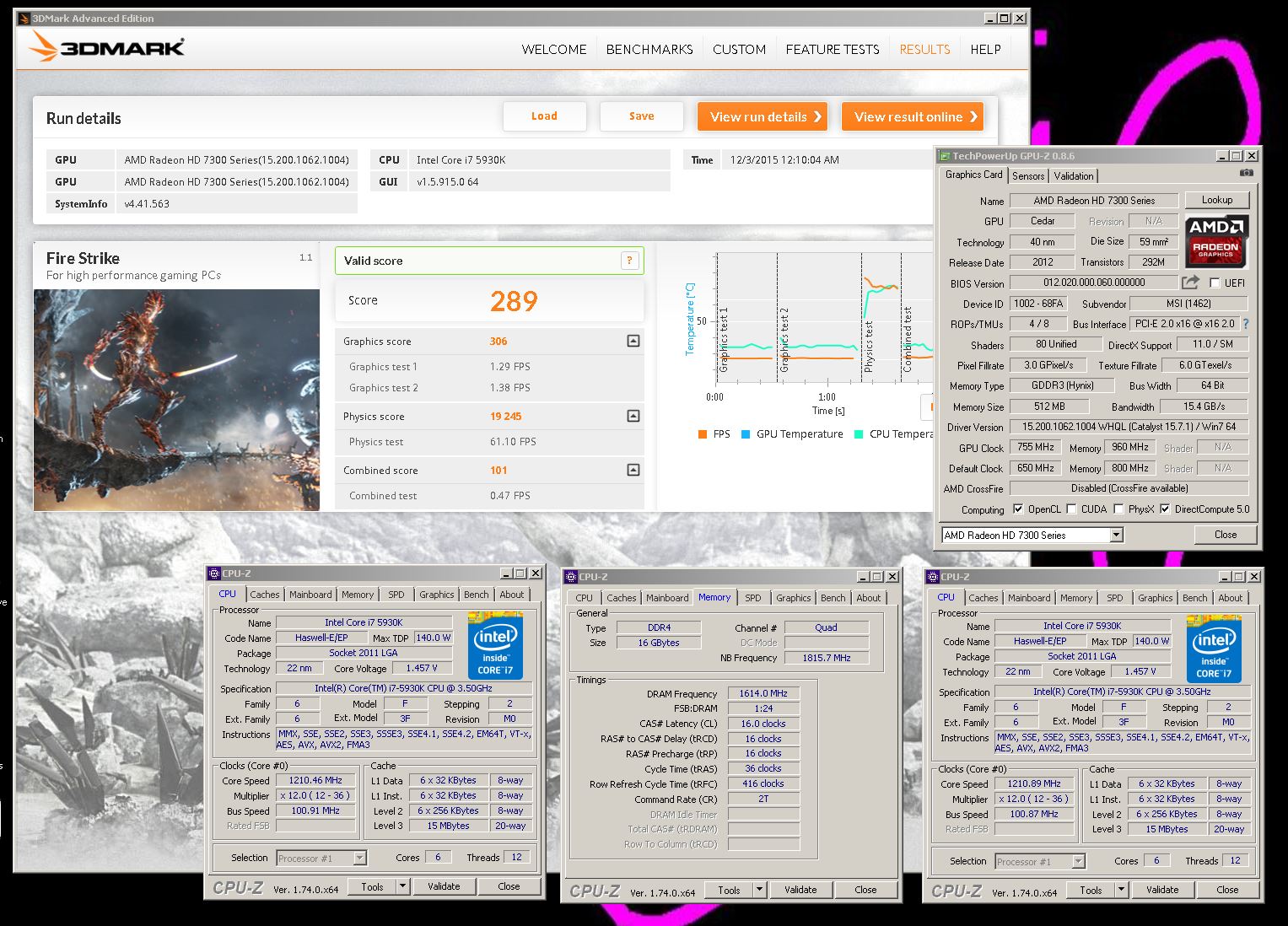Click the orange FPS legend square
Image resolution: width=1288 pixels, height=926 pixels.
click(703, 434)
